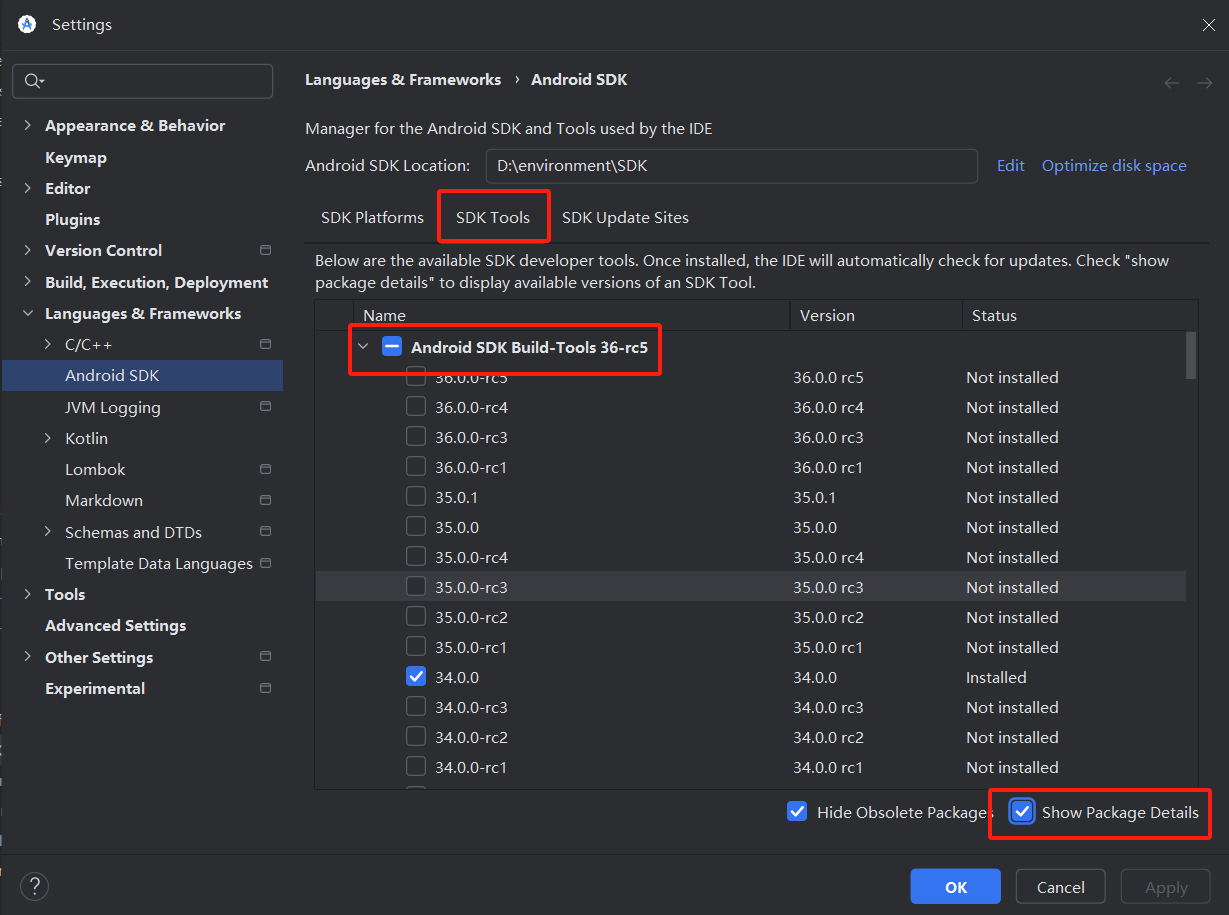The image size is (1229, 915).
Task: Check the 34.0.0-rc2 build tools box
Action: tap(416, 737)
